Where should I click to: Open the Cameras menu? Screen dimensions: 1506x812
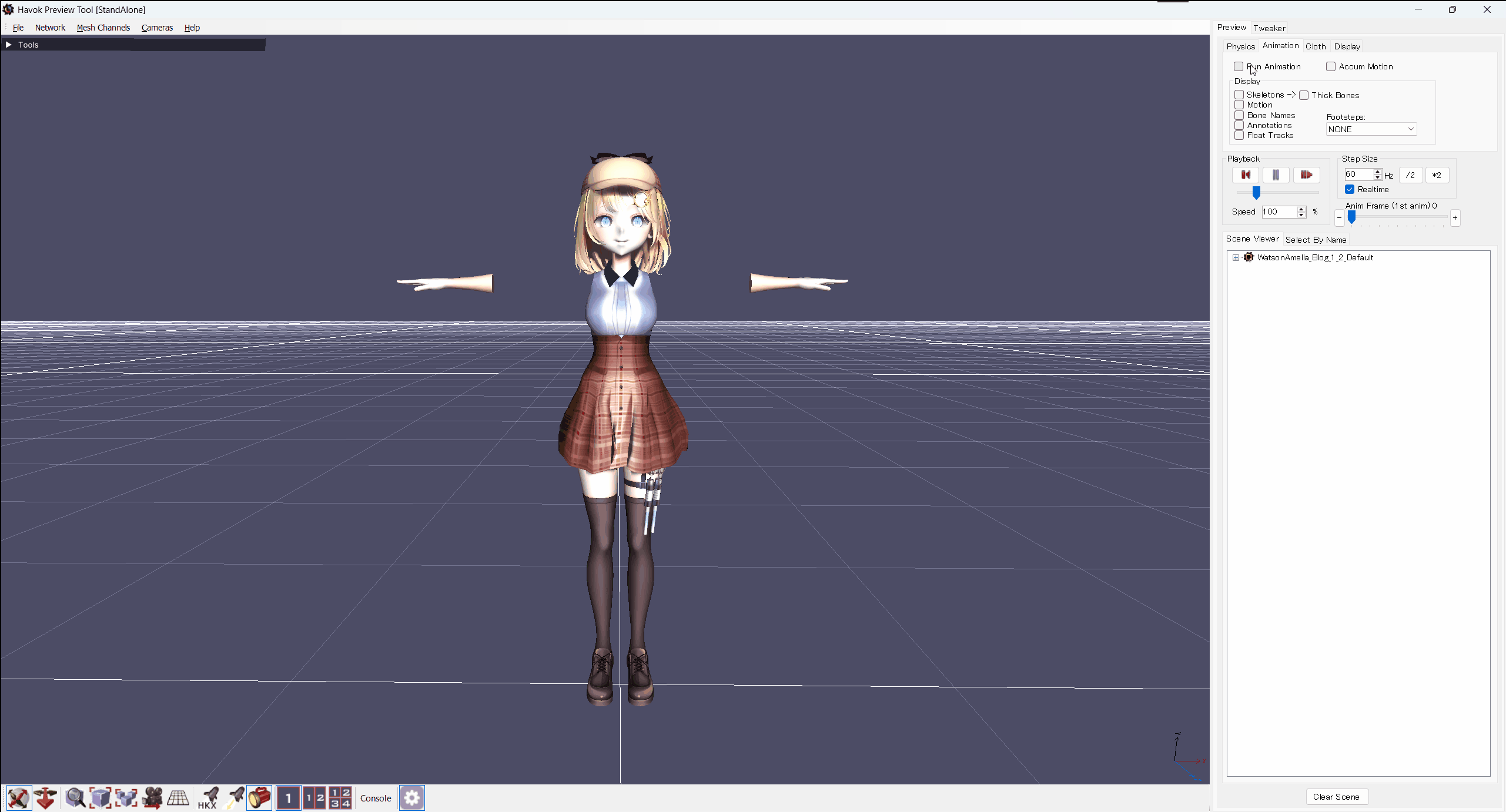157,28
